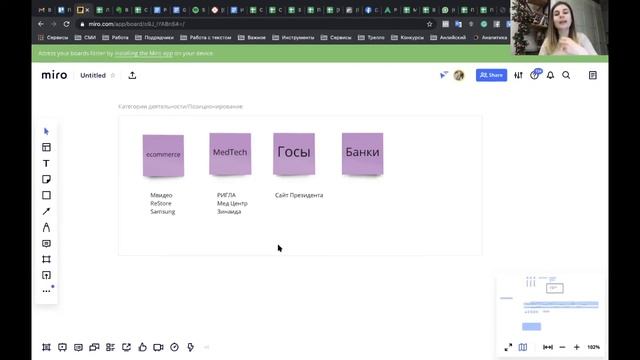Viewport: 640px width, 360px height.
Task: Open voting thumbs-up tool
Action: 142,347
